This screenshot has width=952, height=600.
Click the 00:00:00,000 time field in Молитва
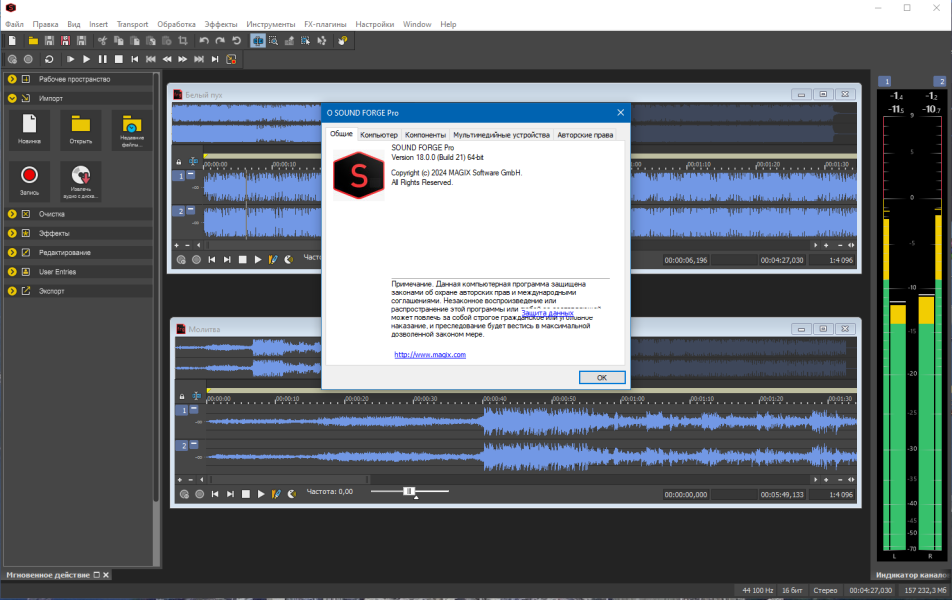click(x=685, y=494)
